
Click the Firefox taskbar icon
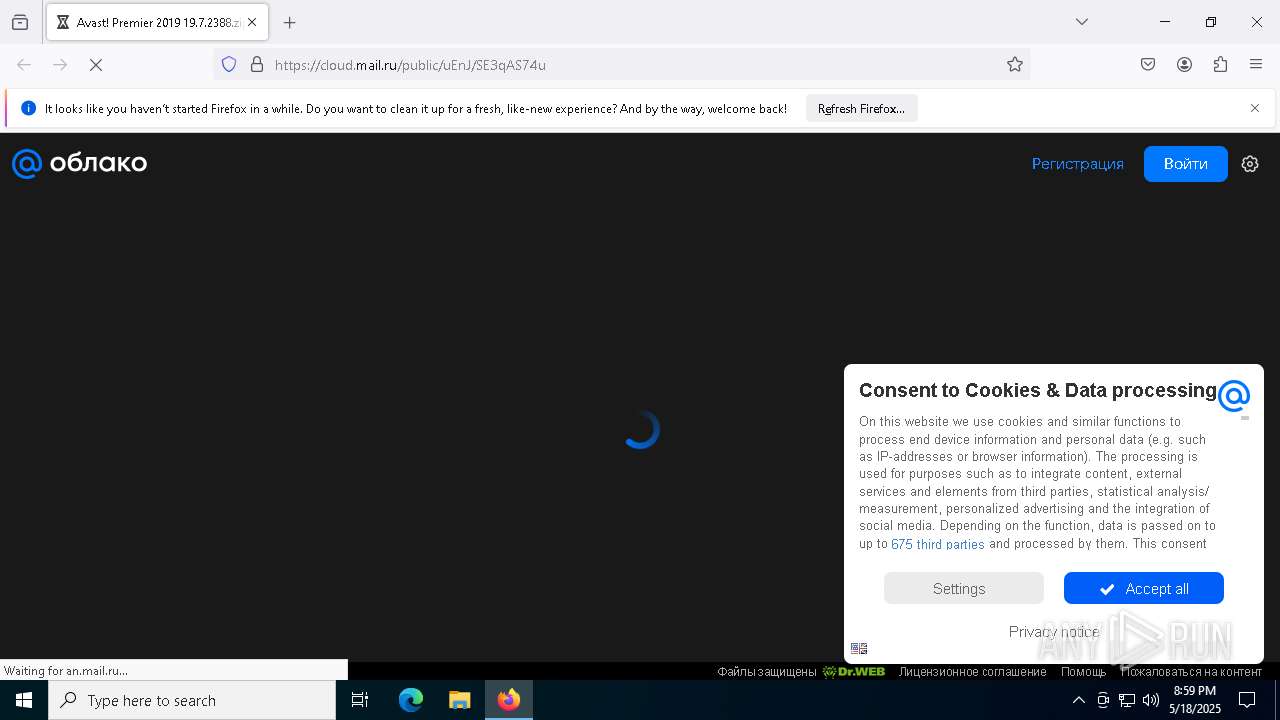tap(509, 700)
